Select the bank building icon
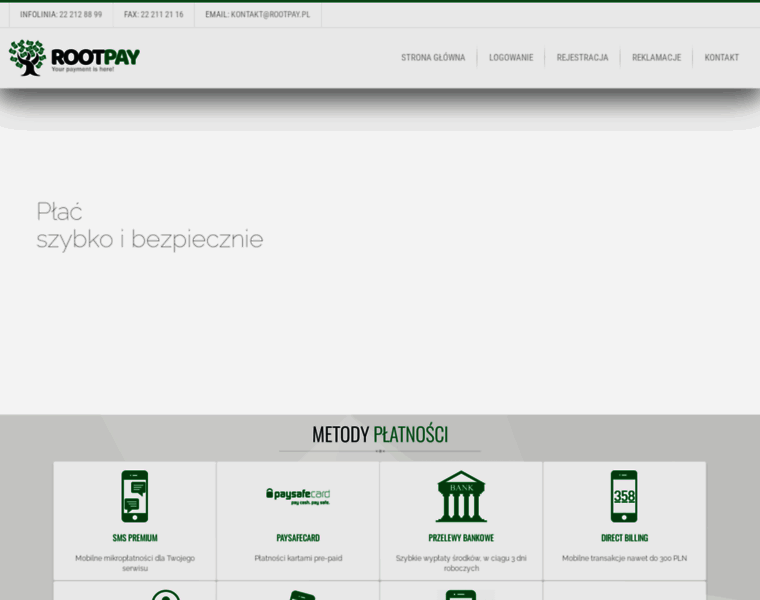Screen dimensions: 760x600 pos(461,496)
